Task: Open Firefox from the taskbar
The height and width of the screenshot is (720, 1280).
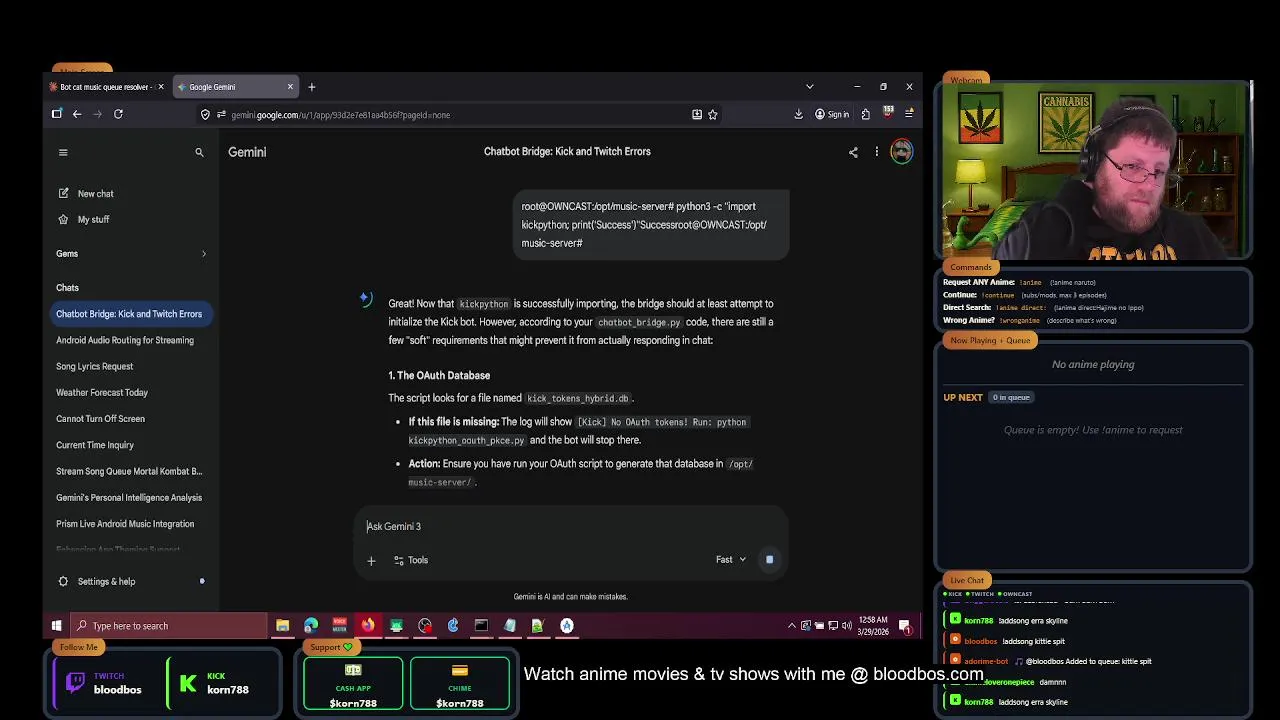Action: tap(368, 626)
